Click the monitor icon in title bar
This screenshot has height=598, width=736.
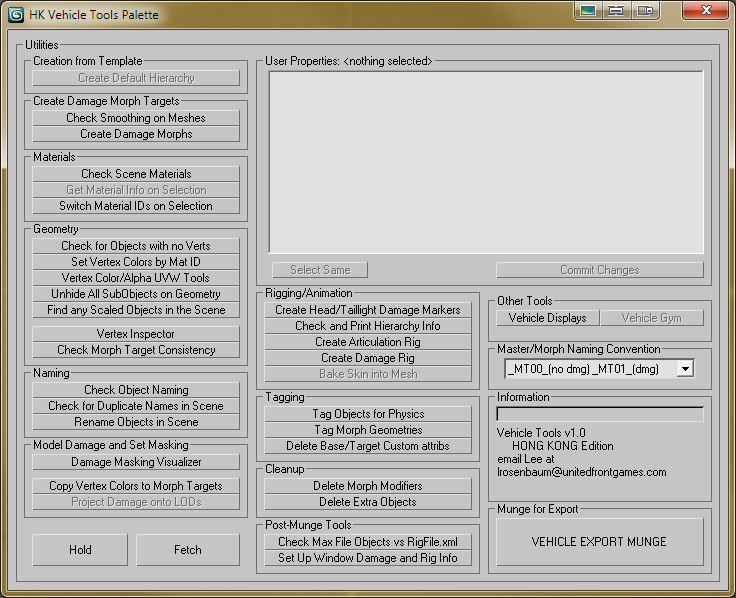coord(588,10)
